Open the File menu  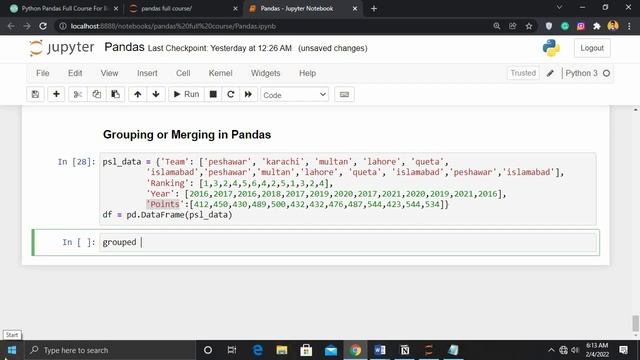click(43, 73)
